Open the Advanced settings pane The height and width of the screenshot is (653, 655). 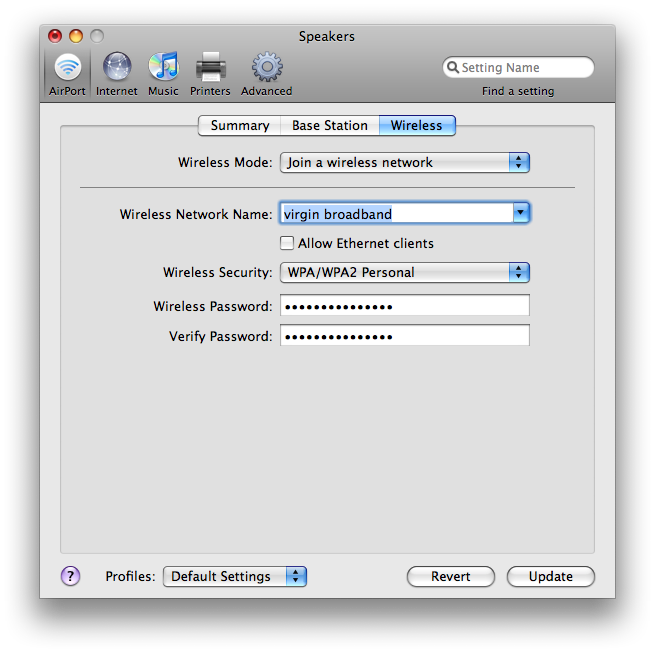point(267,74)
